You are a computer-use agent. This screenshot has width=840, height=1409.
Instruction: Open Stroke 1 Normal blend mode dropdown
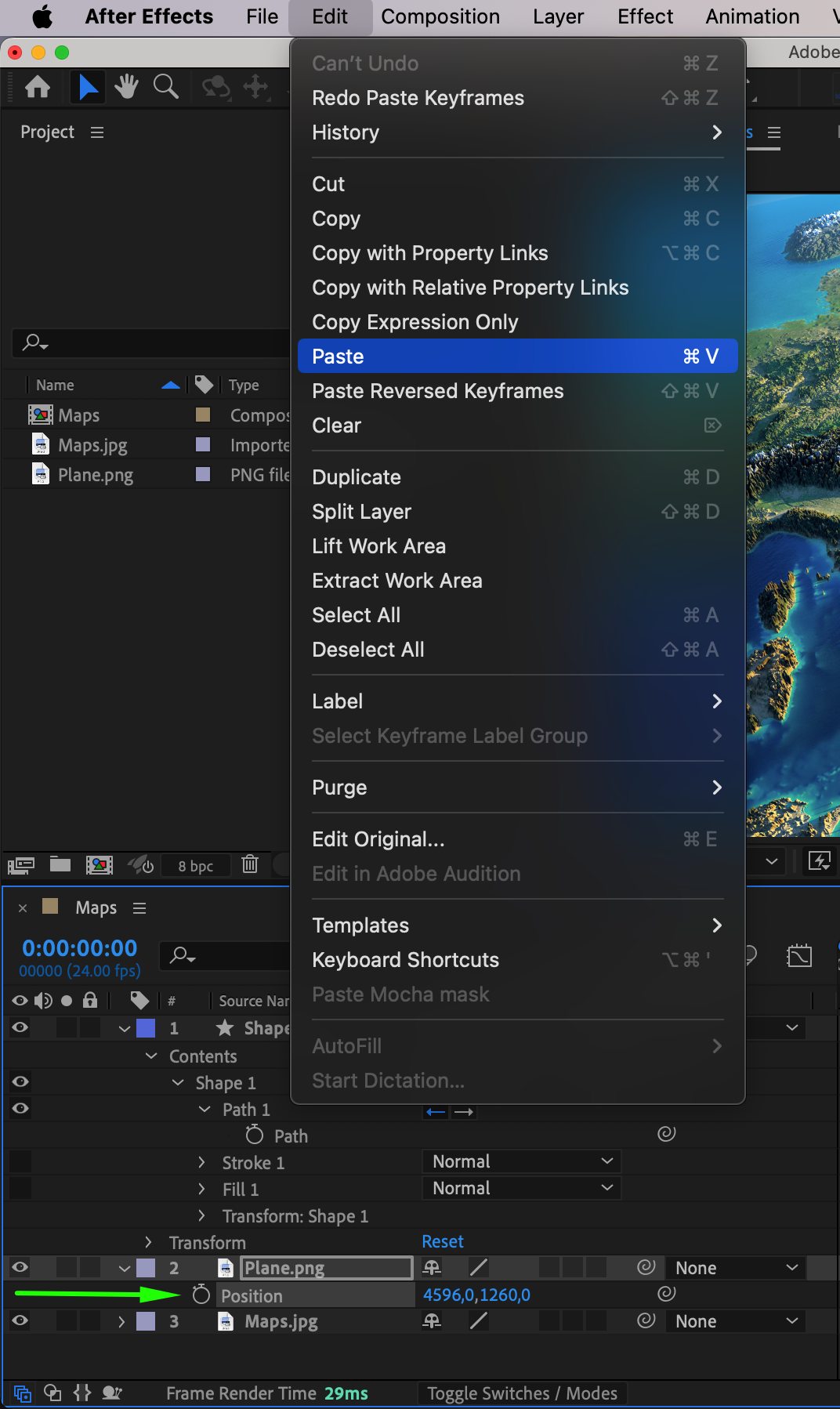(x=522, y=1161)
